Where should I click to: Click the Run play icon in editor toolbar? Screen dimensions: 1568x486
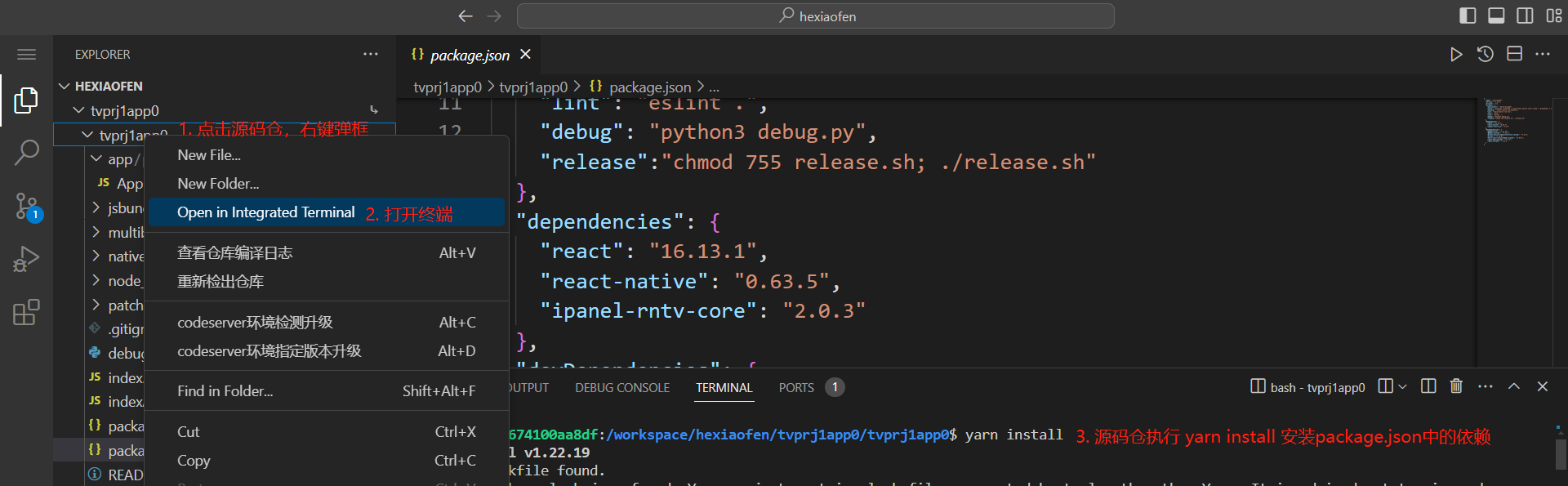click(1455, 55)
